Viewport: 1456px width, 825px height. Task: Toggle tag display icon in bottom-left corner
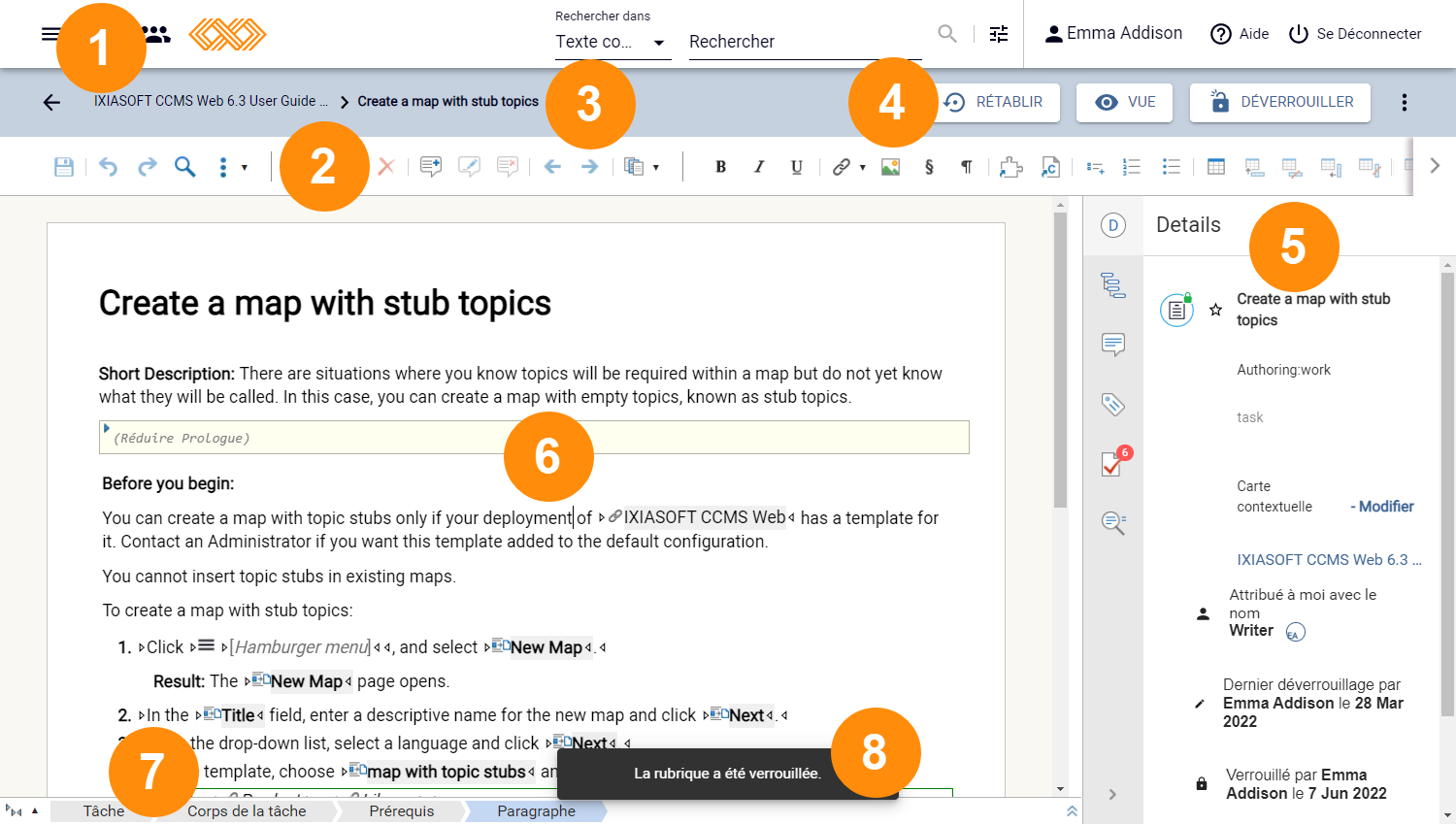(14, 810)
